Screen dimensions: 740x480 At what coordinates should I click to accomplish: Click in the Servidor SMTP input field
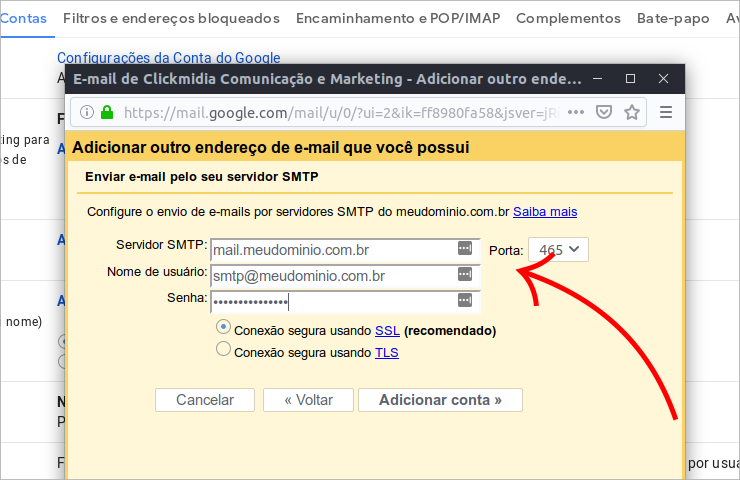pos(345,250)
